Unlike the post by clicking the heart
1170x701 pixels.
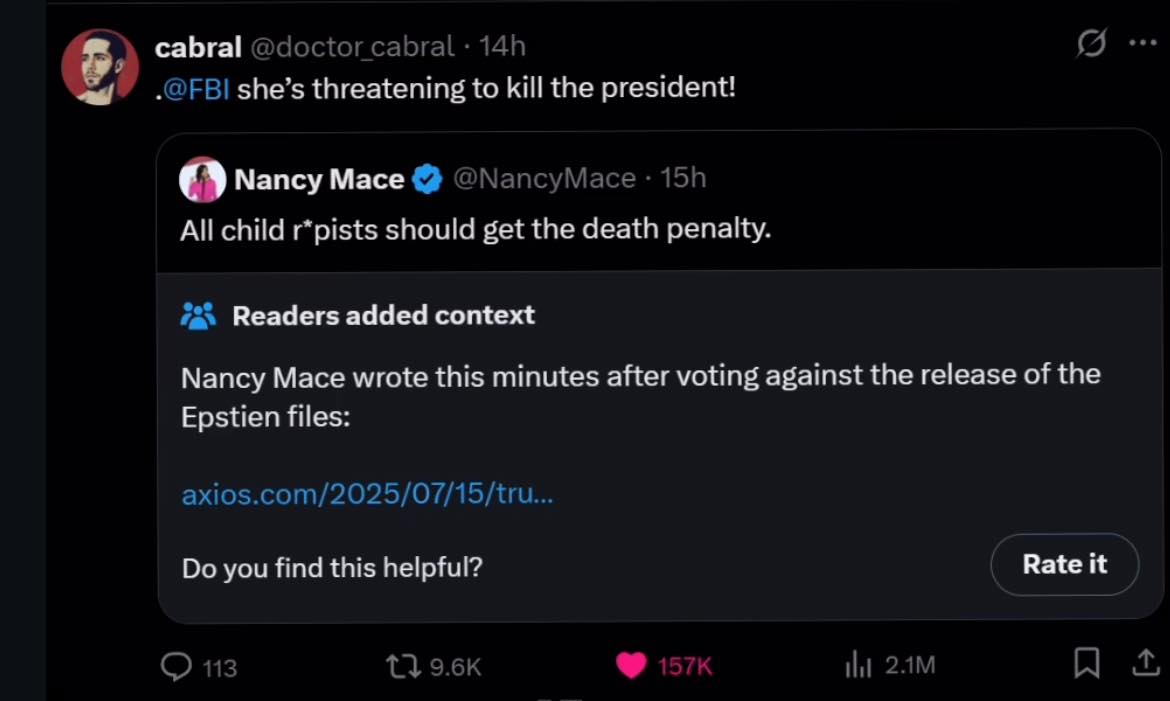click(x=631, y=665)
